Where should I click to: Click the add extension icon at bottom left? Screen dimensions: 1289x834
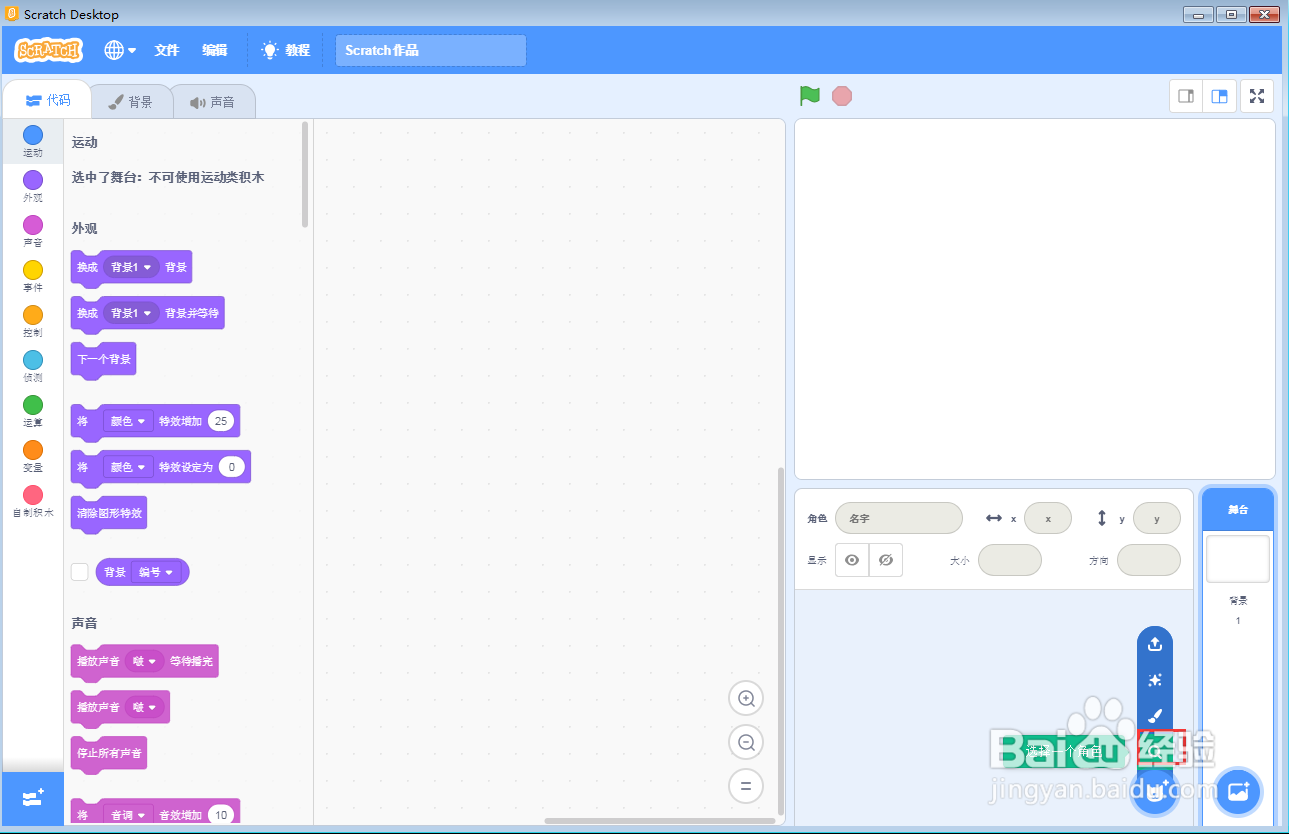32,798
